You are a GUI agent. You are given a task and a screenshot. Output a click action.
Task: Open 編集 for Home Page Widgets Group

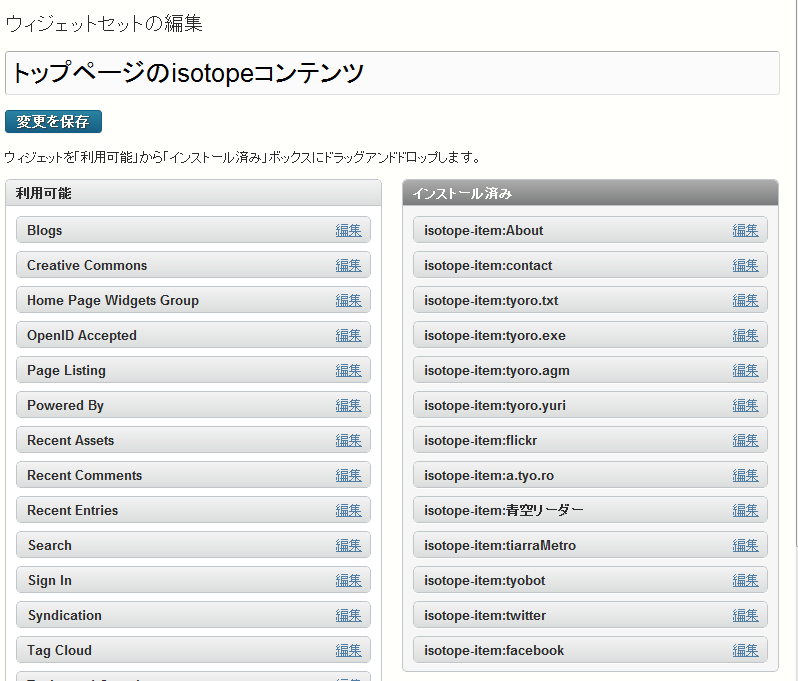348,300
